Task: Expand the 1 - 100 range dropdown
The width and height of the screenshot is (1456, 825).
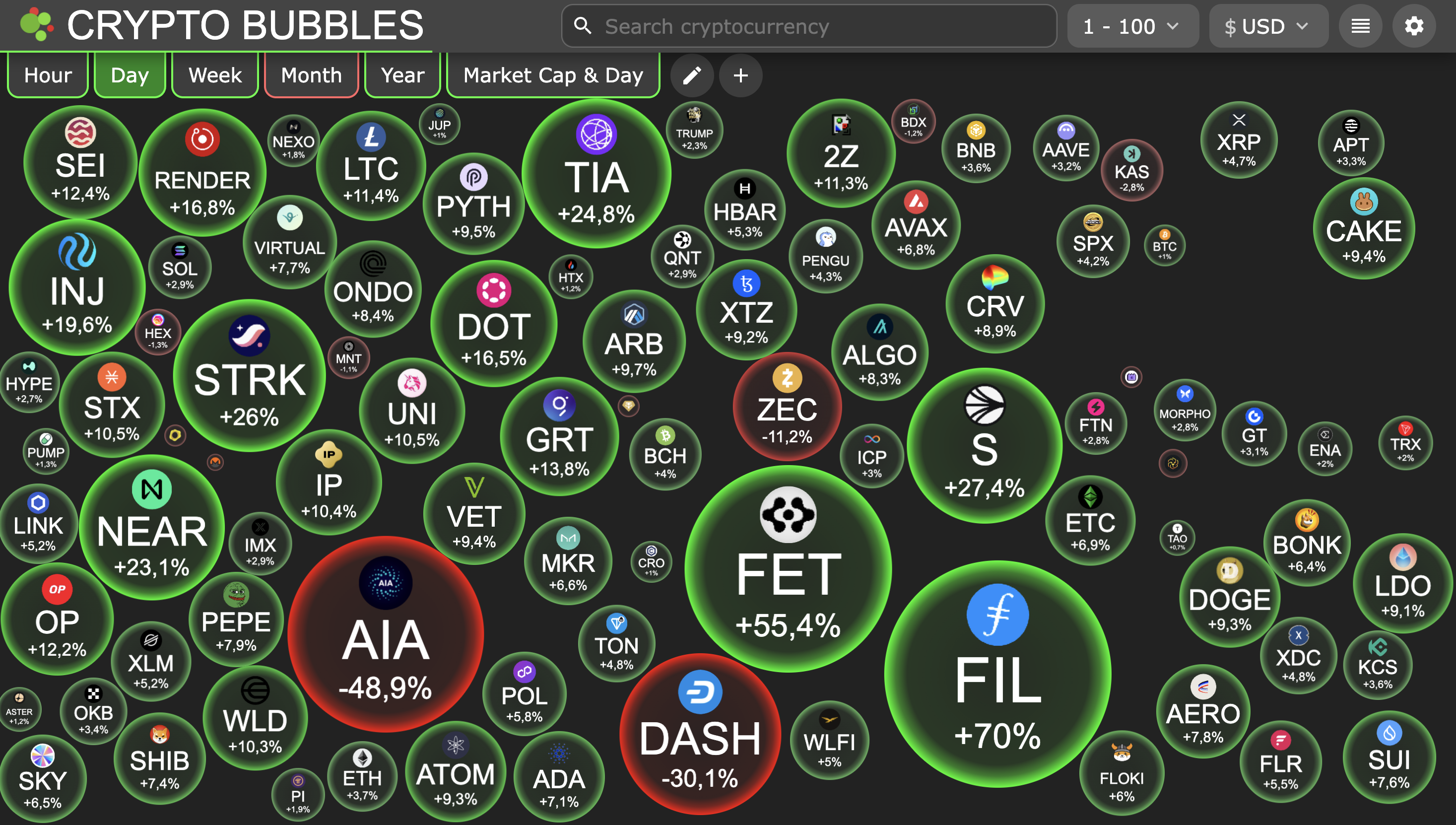Action: click(1132, 26)
